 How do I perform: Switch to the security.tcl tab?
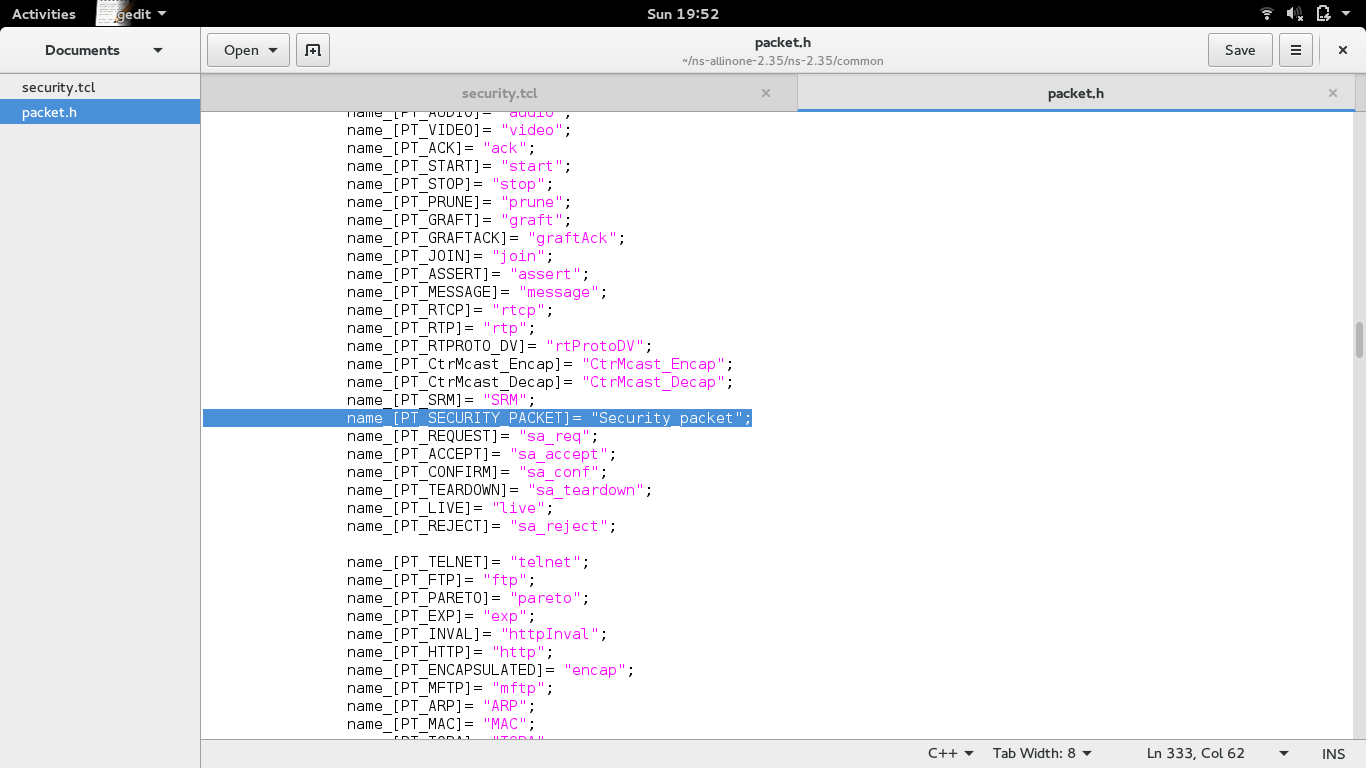pyautogui.click(x=499, y=93)
